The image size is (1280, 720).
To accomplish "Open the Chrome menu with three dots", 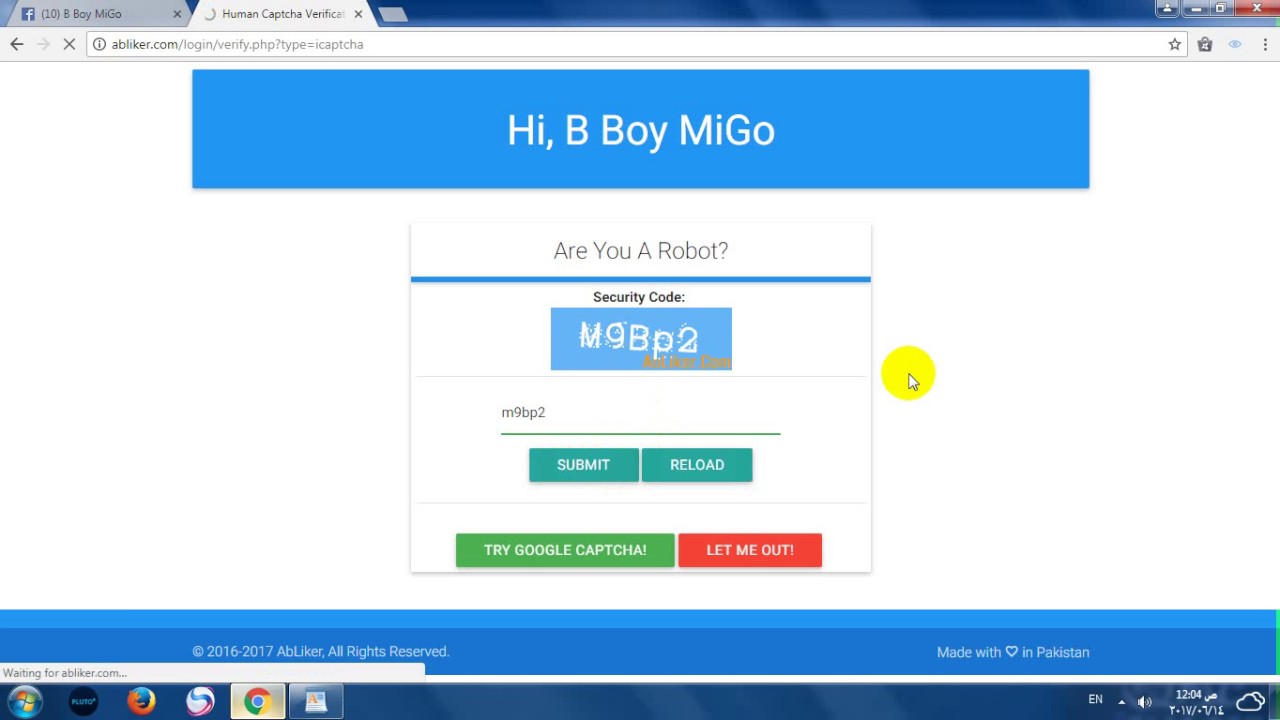I will pos(1265,44).
